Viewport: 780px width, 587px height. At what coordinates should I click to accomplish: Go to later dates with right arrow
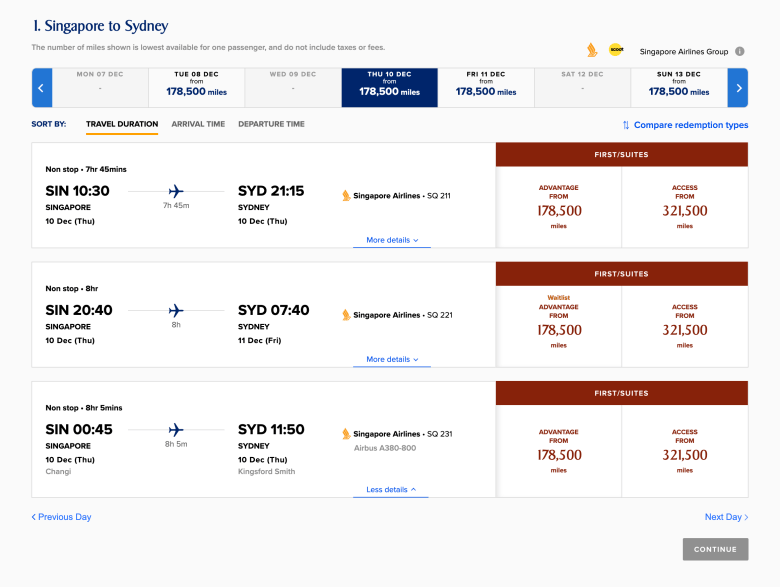[x=737, y=88]
